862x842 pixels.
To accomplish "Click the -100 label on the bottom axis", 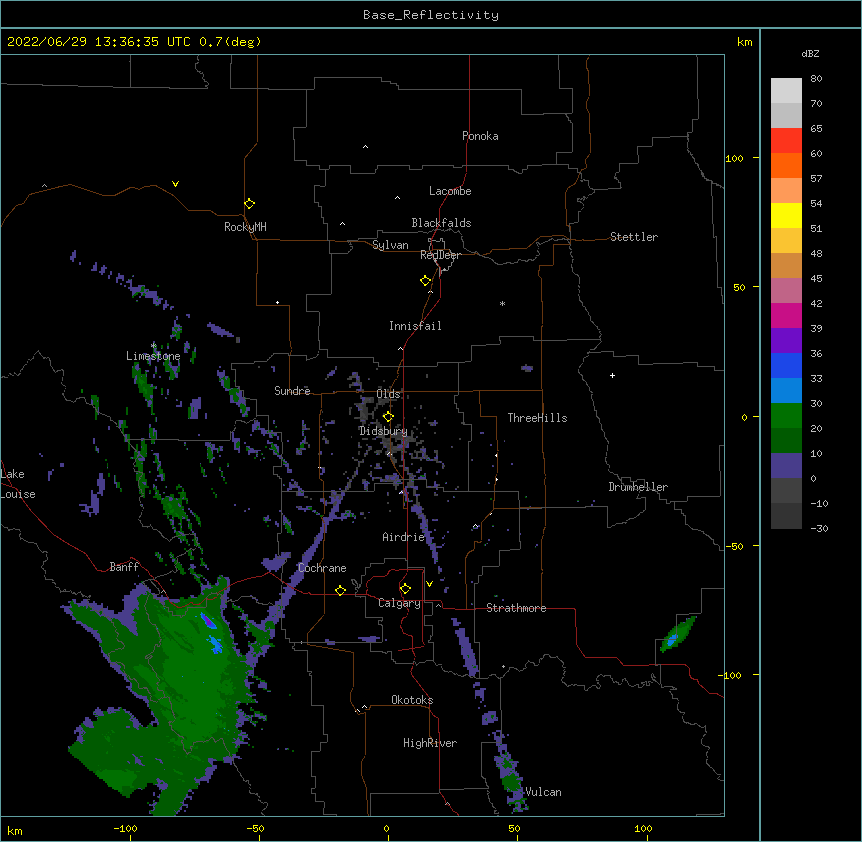I will pyautogui.click(x=125, y=829).
